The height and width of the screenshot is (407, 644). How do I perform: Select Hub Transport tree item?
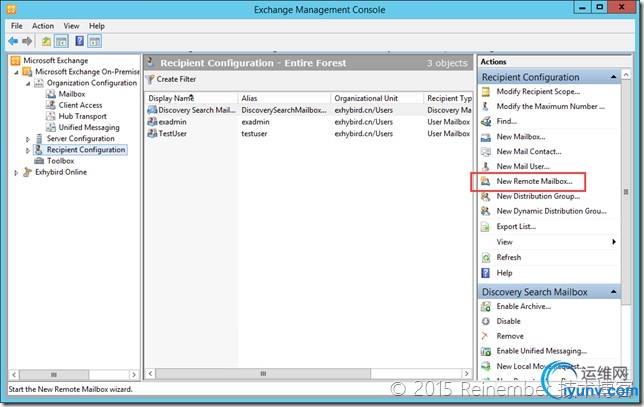click(x=83, y=116)
